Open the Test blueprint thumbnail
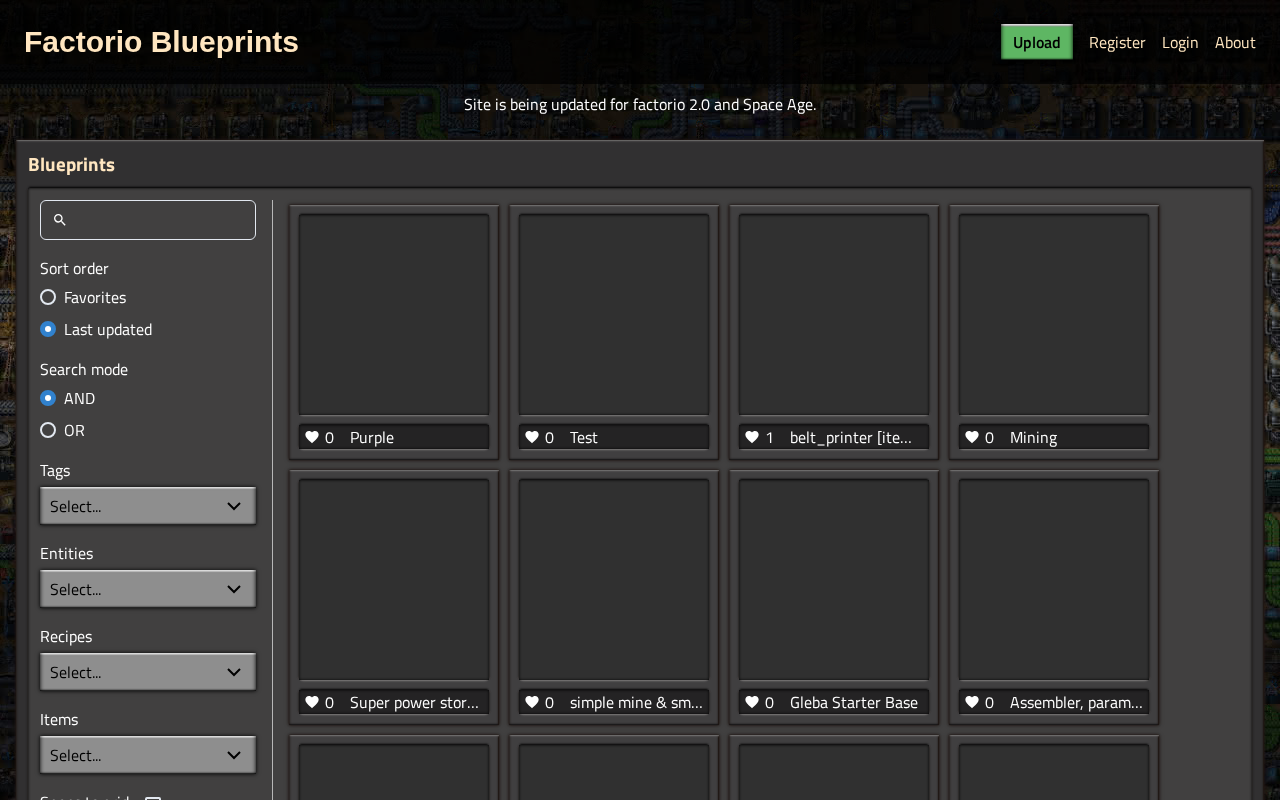 tap(614, 315)
